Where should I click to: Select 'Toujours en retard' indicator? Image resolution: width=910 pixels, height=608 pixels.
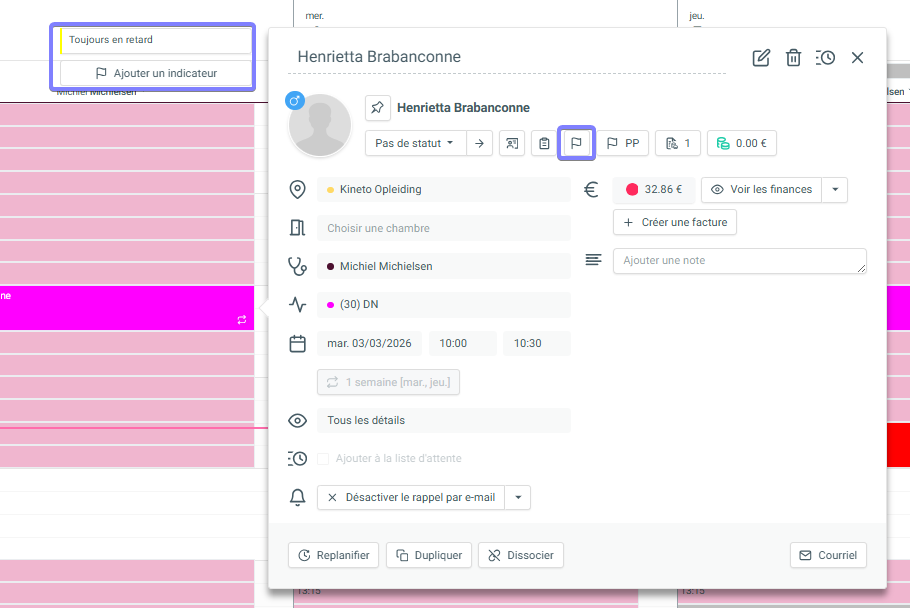click(x=155, y=40)
